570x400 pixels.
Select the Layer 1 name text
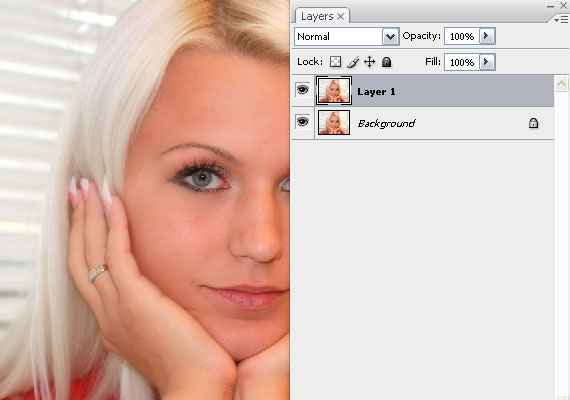pos(376,91)
